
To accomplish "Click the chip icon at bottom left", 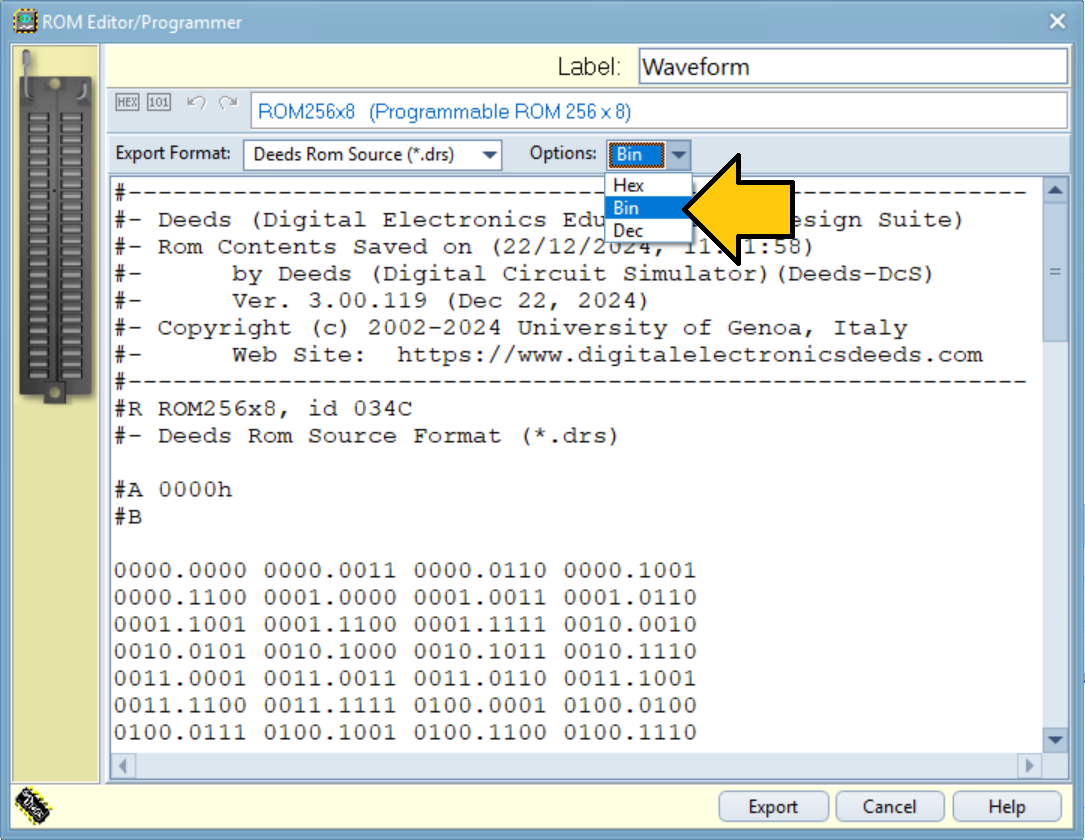I will [x=33, y=806].
